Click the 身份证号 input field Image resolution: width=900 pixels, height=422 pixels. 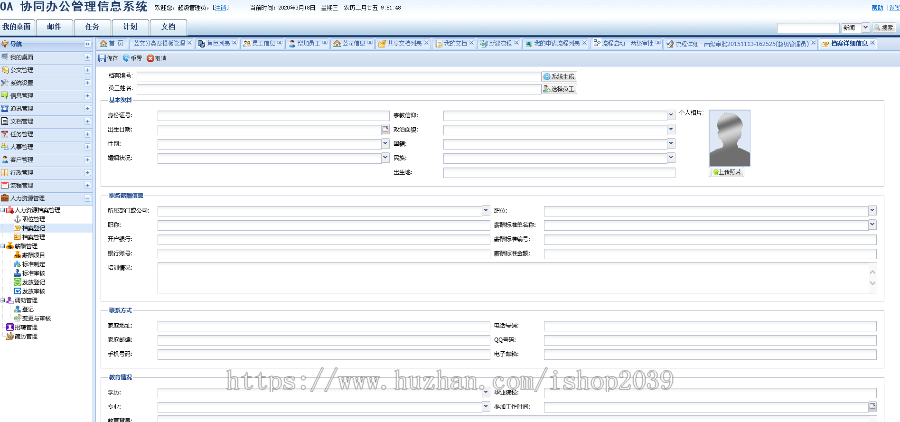[273, 115]
